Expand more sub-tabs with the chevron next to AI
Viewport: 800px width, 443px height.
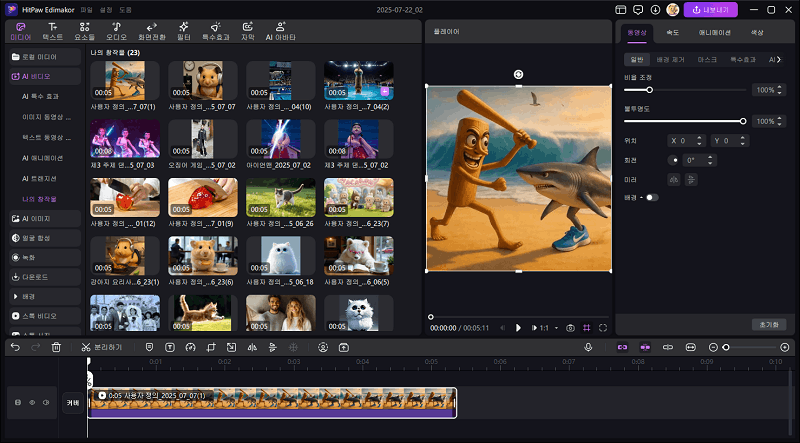(779, 60)
